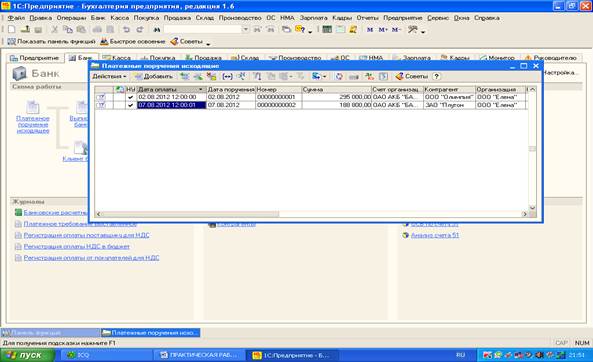Click the Paste icon in main toolbar

(81, 30)
